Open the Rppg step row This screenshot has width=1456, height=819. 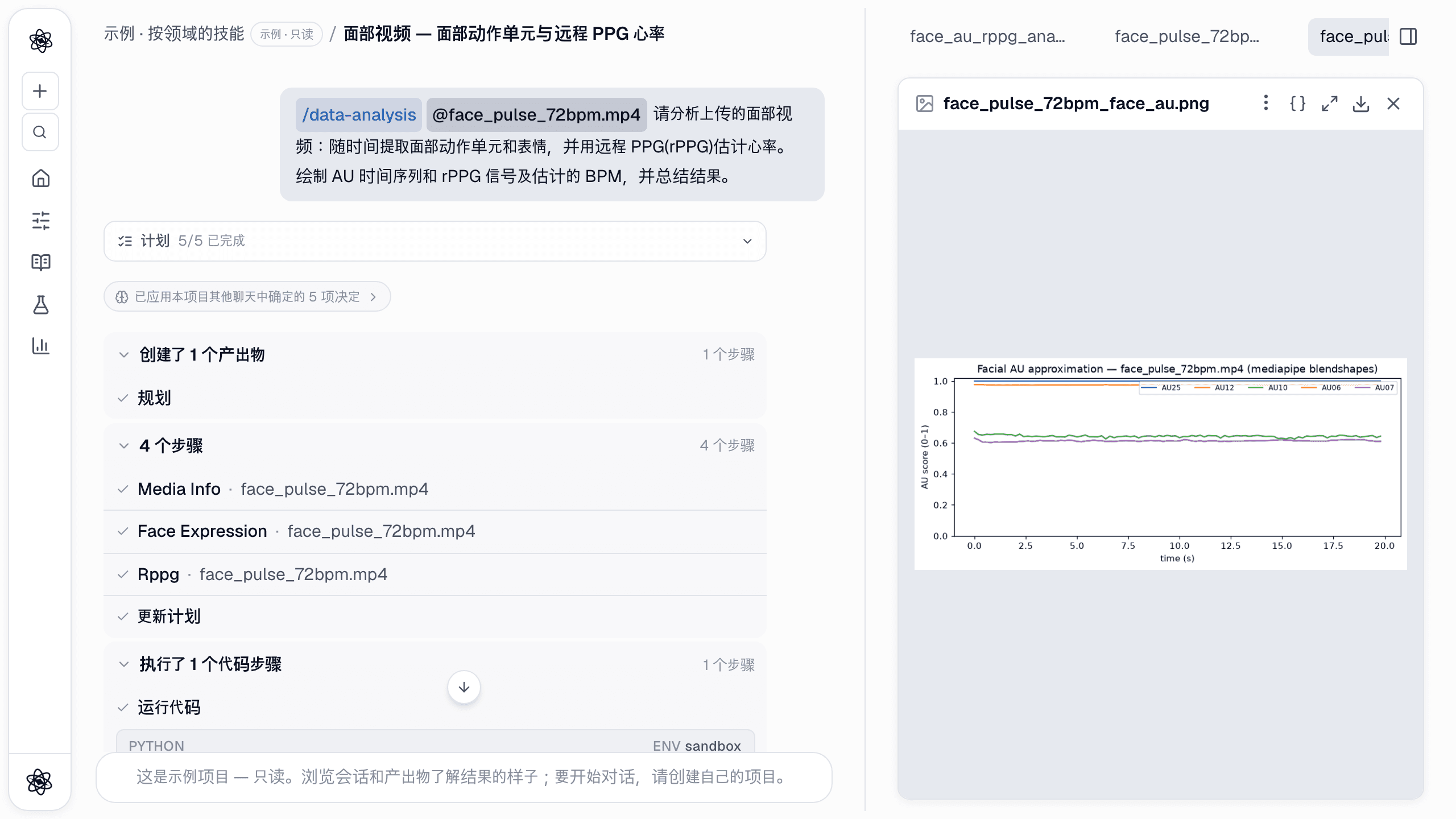coord(435,574)
